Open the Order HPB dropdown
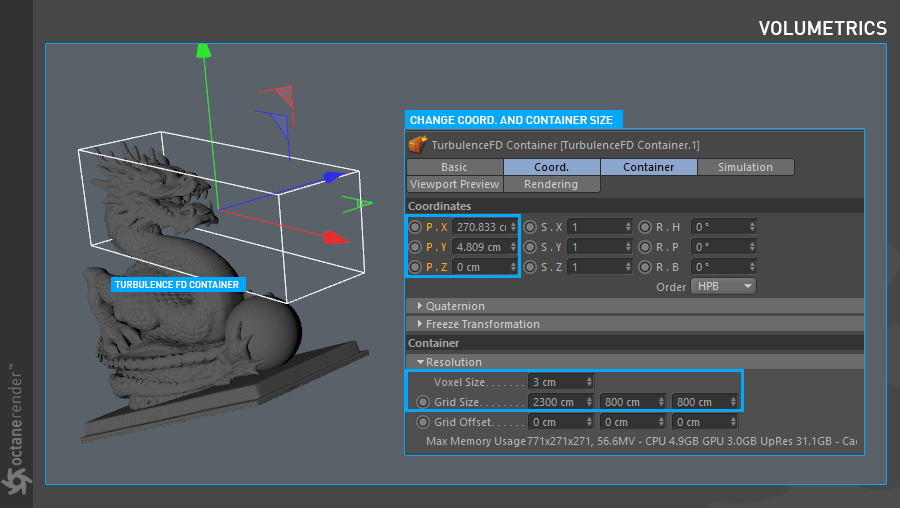This screenshot has width=900, height=508. coord(723,287)
